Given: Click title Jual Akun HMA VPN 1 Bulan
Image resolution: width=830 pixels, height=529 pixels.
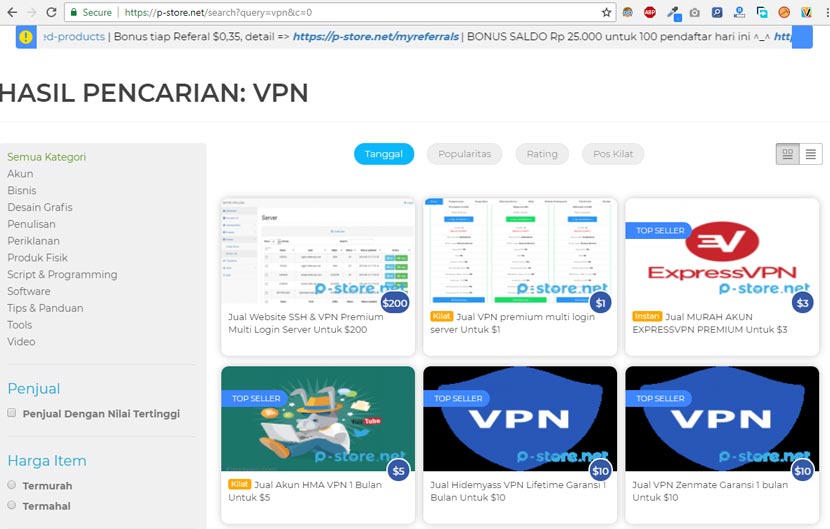Looking at the screenshot, I should 305,491.
